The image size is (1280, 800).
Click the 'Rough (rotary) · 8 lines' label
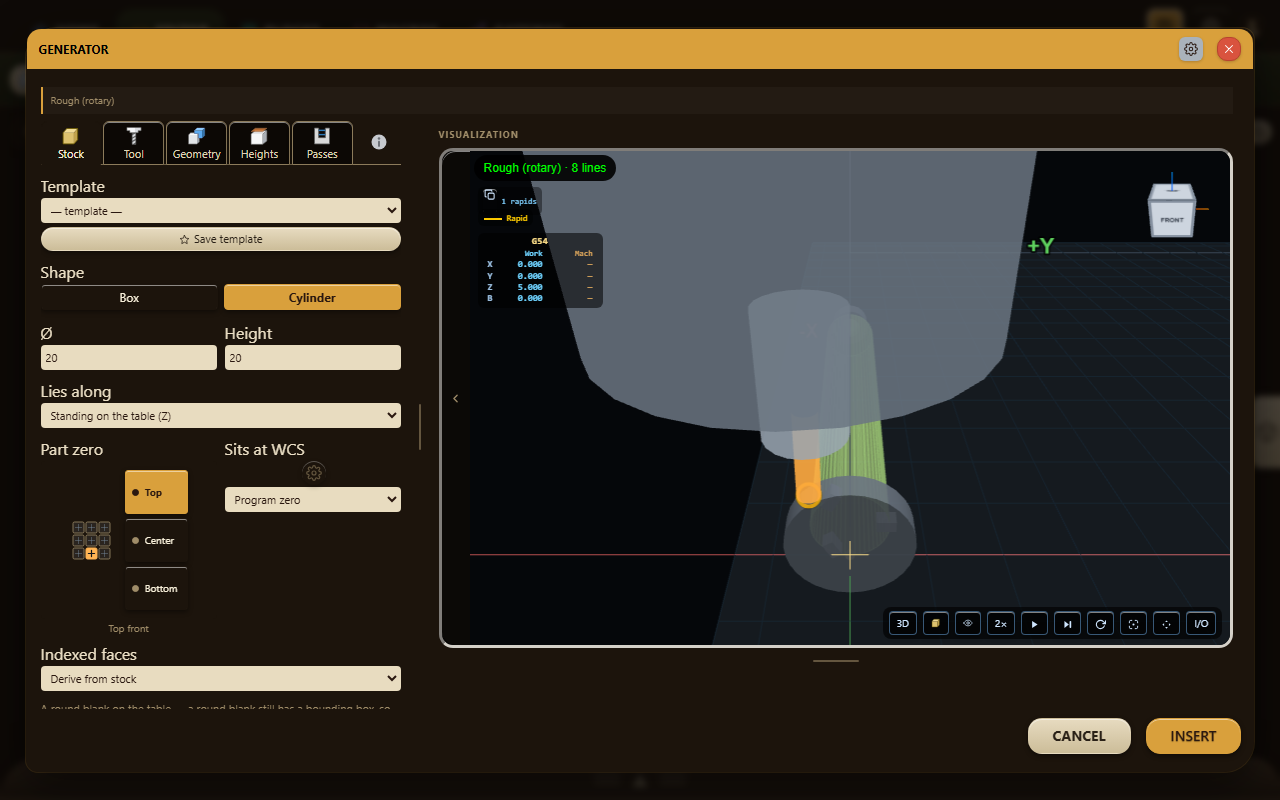(x=545, y=168)
